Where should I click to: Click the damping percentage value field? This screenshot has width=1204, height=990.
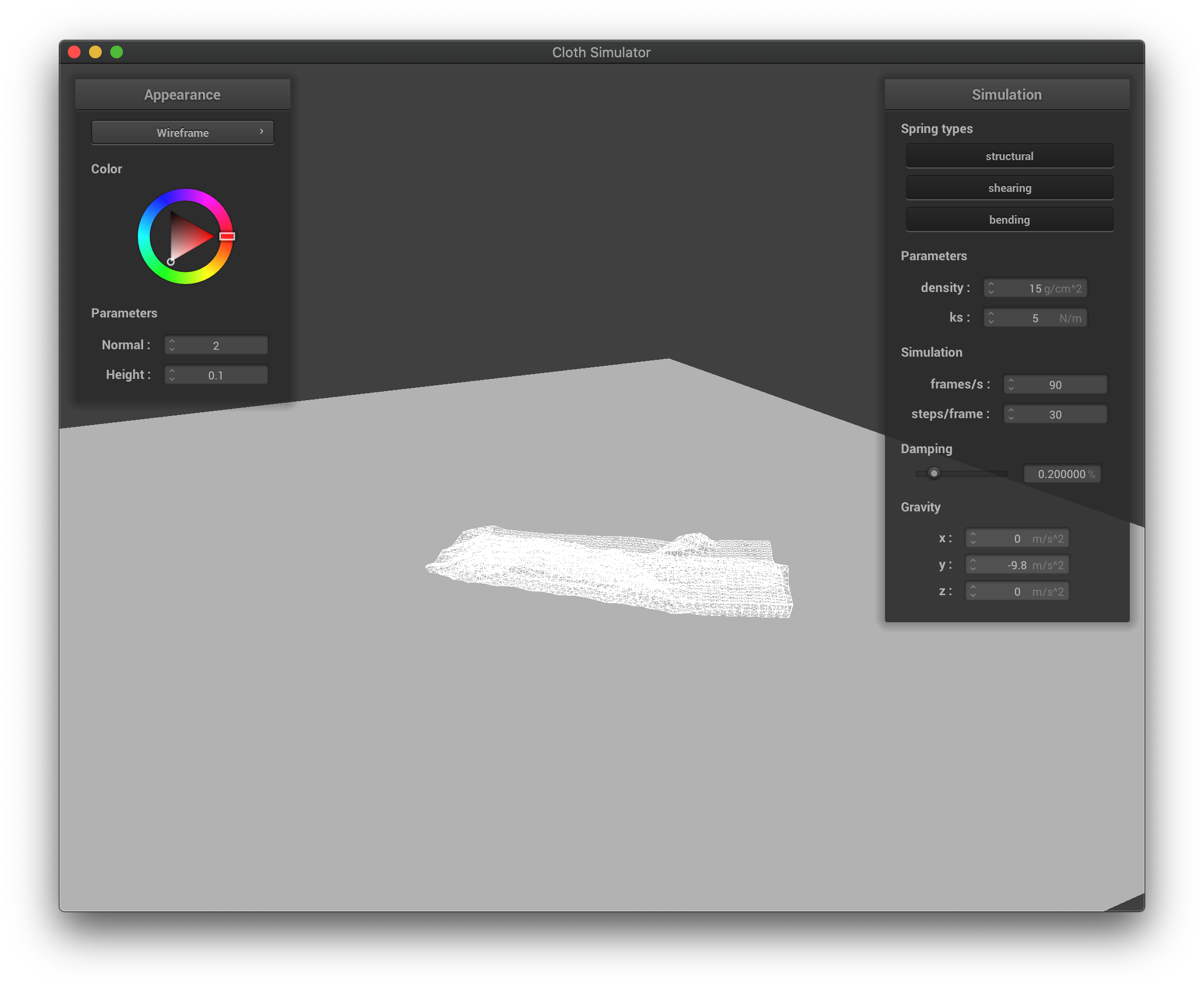point(1061,474)
